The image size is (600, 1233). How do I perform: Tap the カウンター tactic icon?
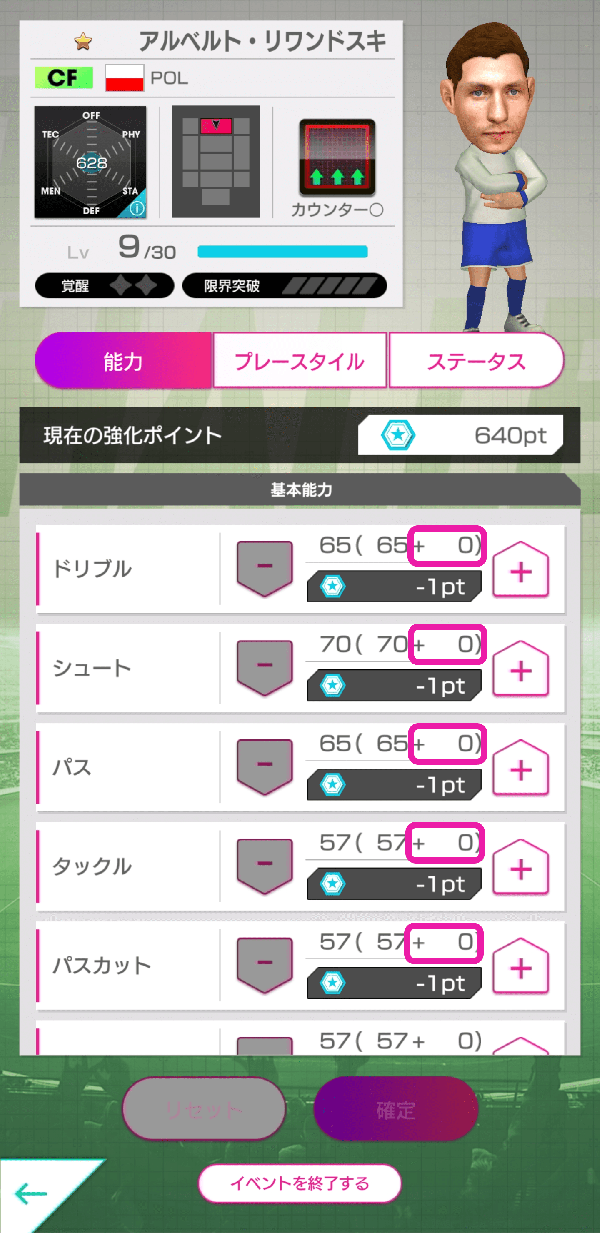337,158
